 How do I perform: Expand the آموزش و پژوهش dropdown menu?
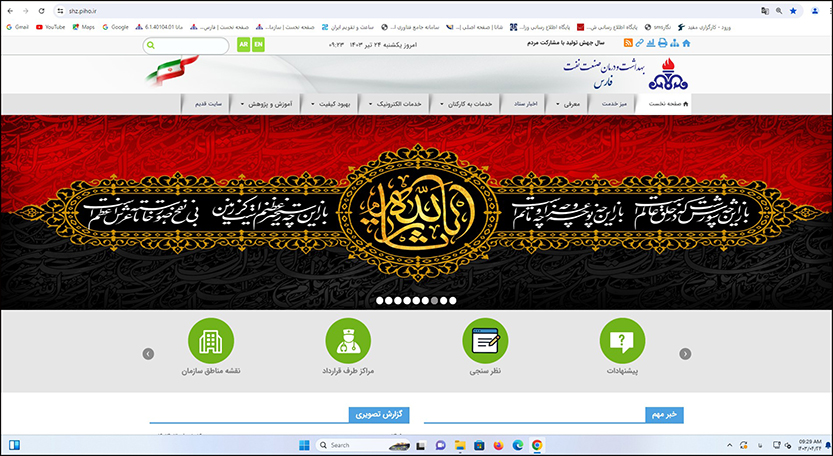[266, 104]
